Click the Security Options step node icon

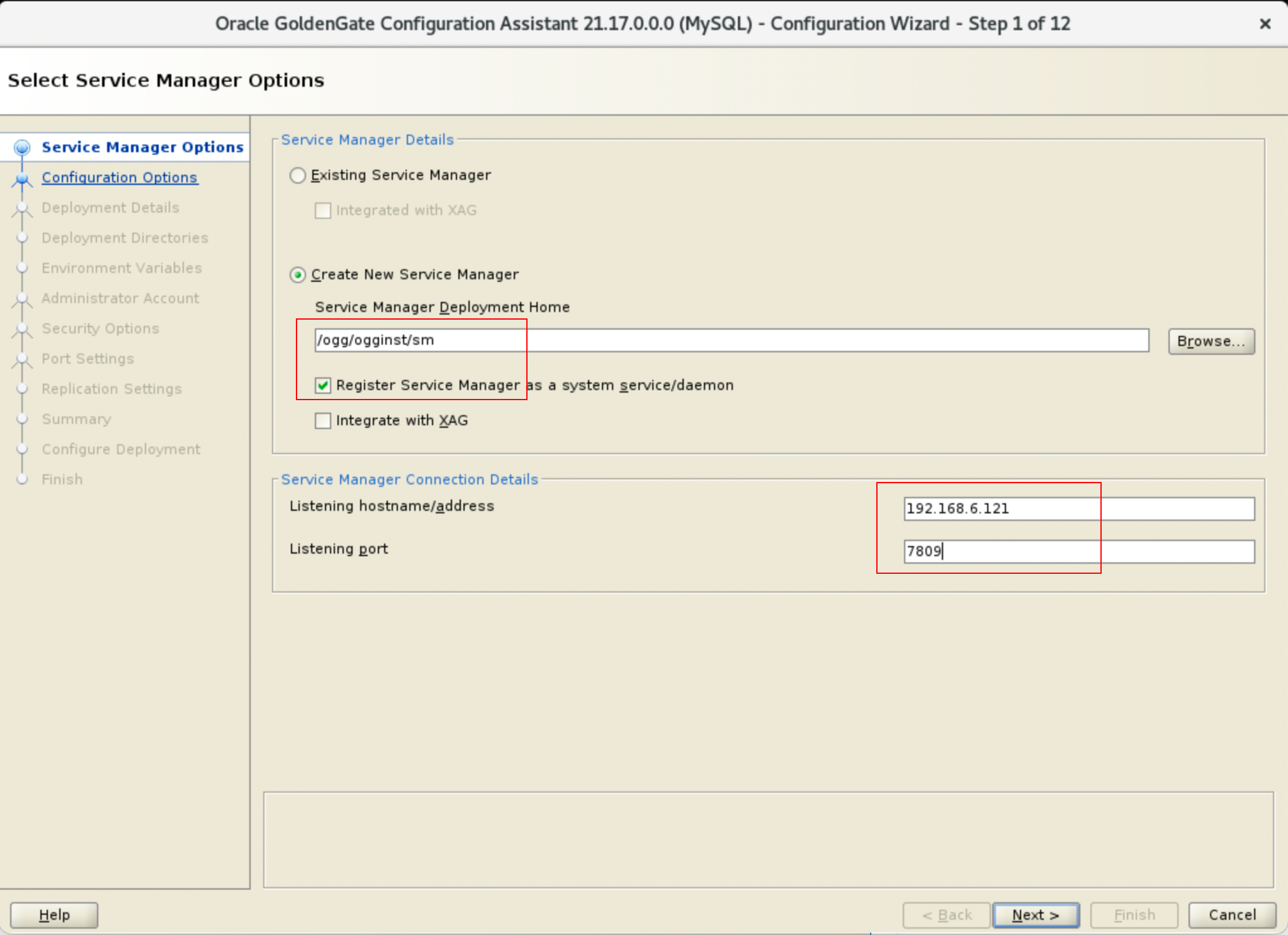click(x=22, y=329)
